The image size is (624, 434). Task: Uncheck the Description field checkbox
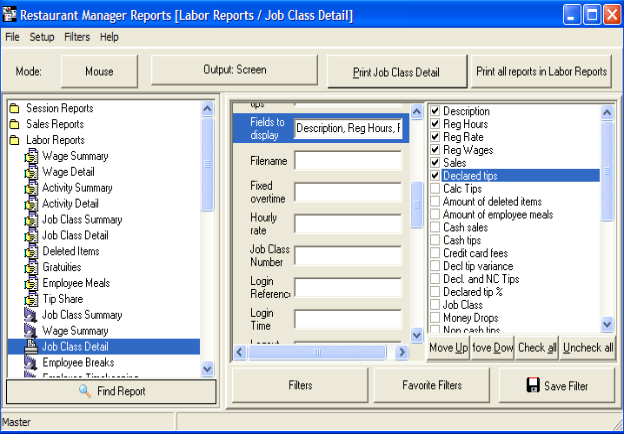pyautogui.click(x=435, y=111)
